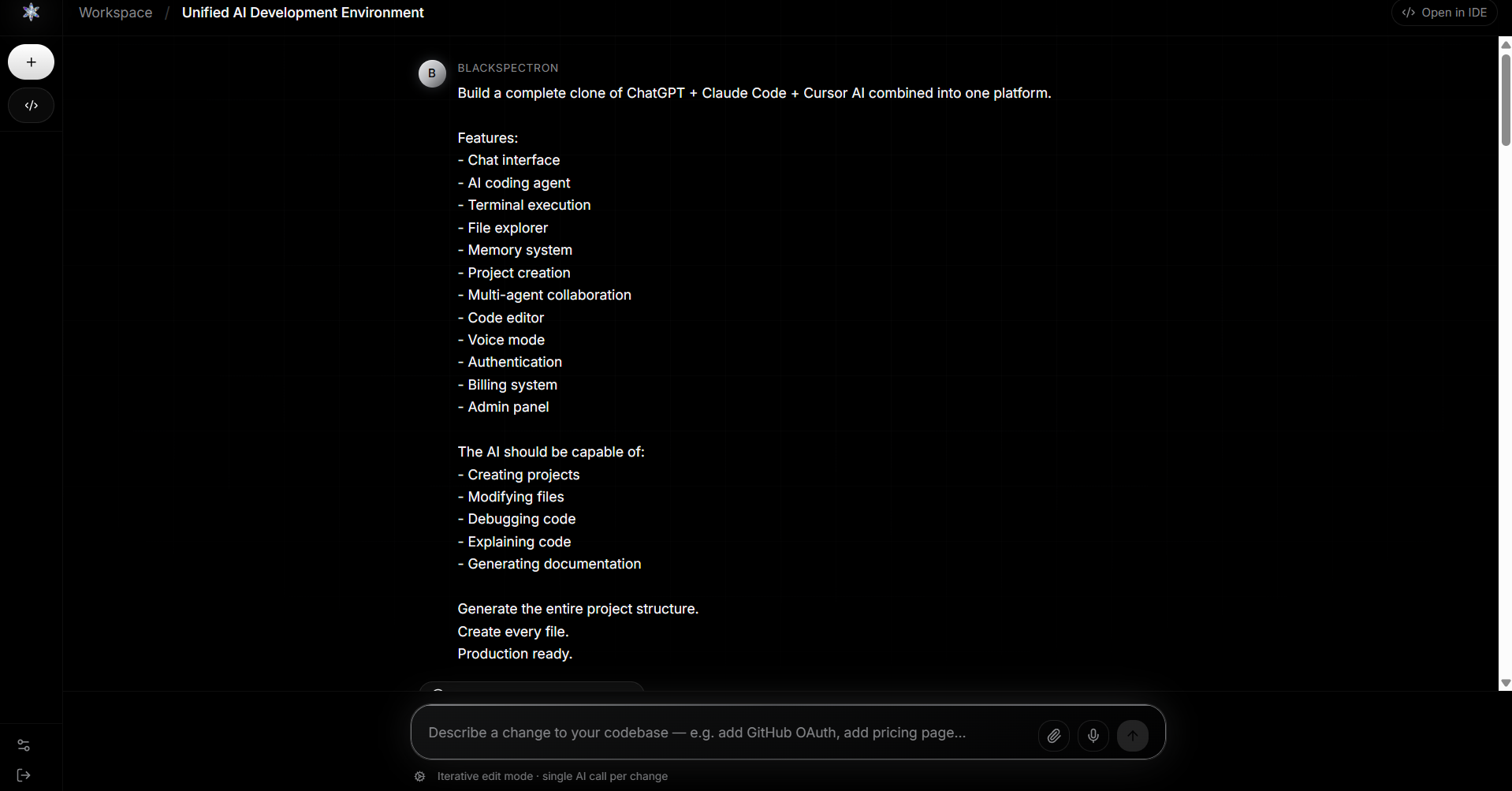This screenshot has height=791, width=1512.
Task: Open settings sliders icon in sidebar
Action: 24,745
